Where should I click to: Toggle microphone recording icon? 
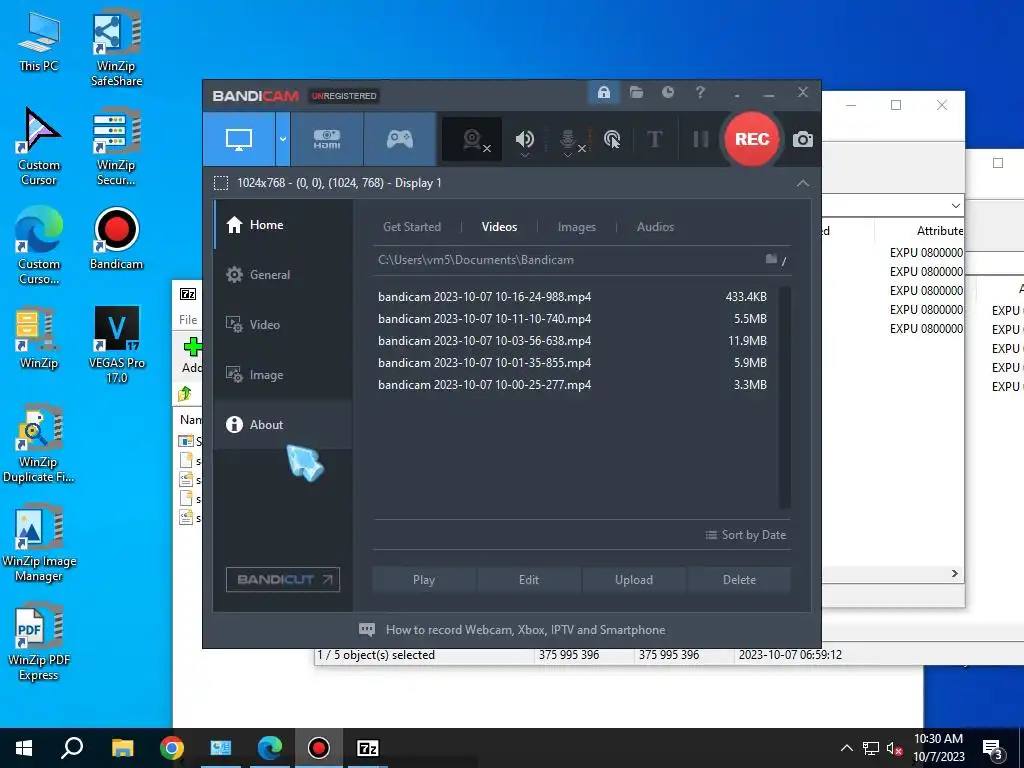[x=568, y=140]
